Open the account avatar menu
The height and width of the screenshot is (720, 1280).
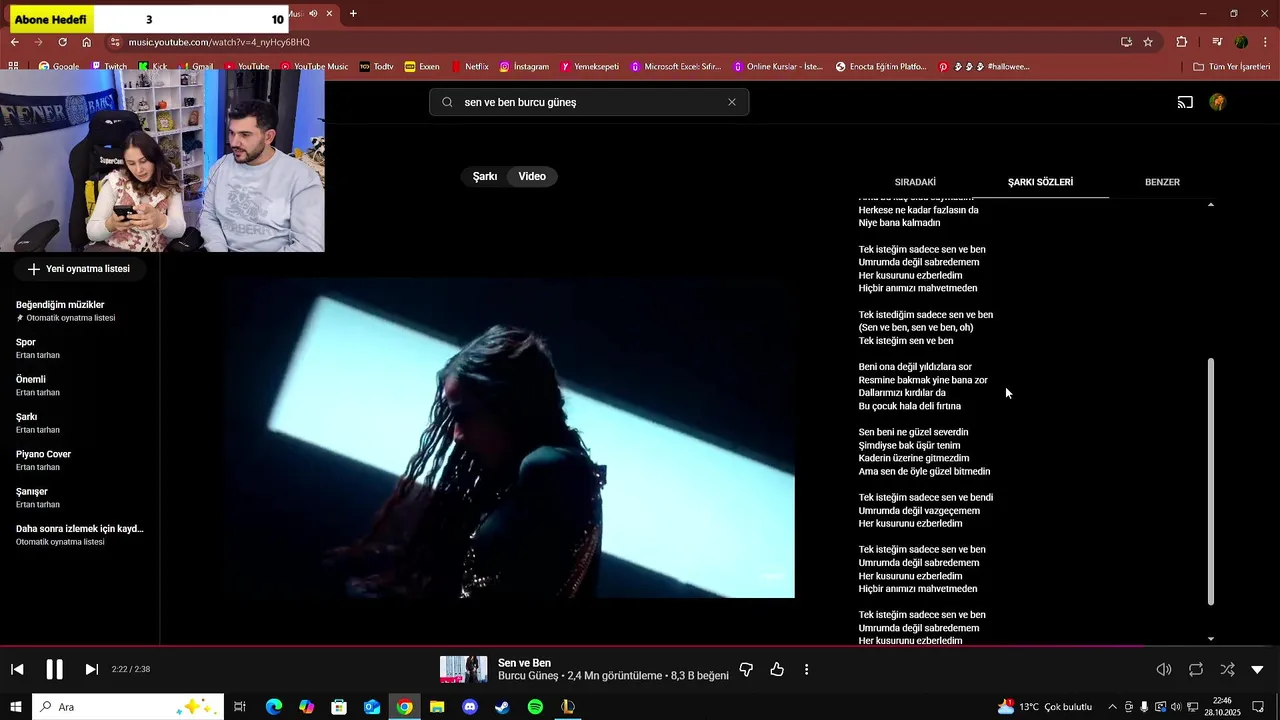(1217, 102)
